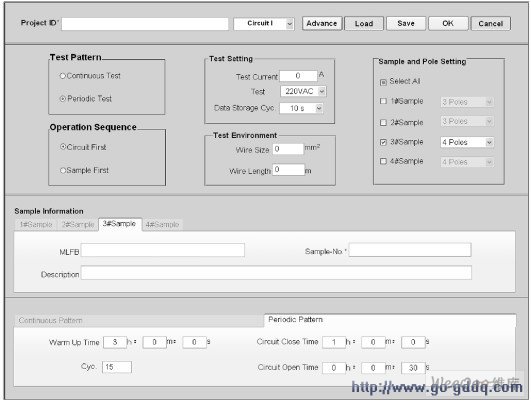This screenshot has width=531, height=402.
Task: Click the Advance button
Action: point(322,24)
